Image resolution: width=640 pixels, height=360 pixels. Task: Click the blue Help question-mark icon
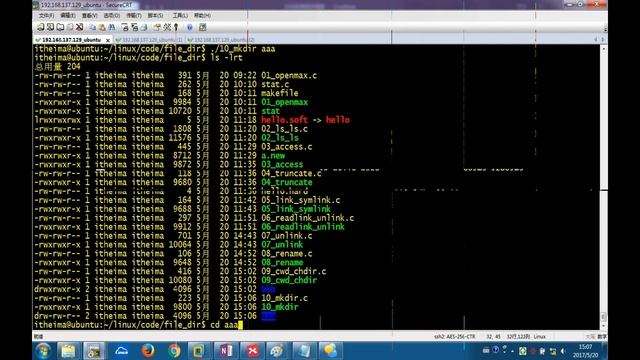point(189,27)
